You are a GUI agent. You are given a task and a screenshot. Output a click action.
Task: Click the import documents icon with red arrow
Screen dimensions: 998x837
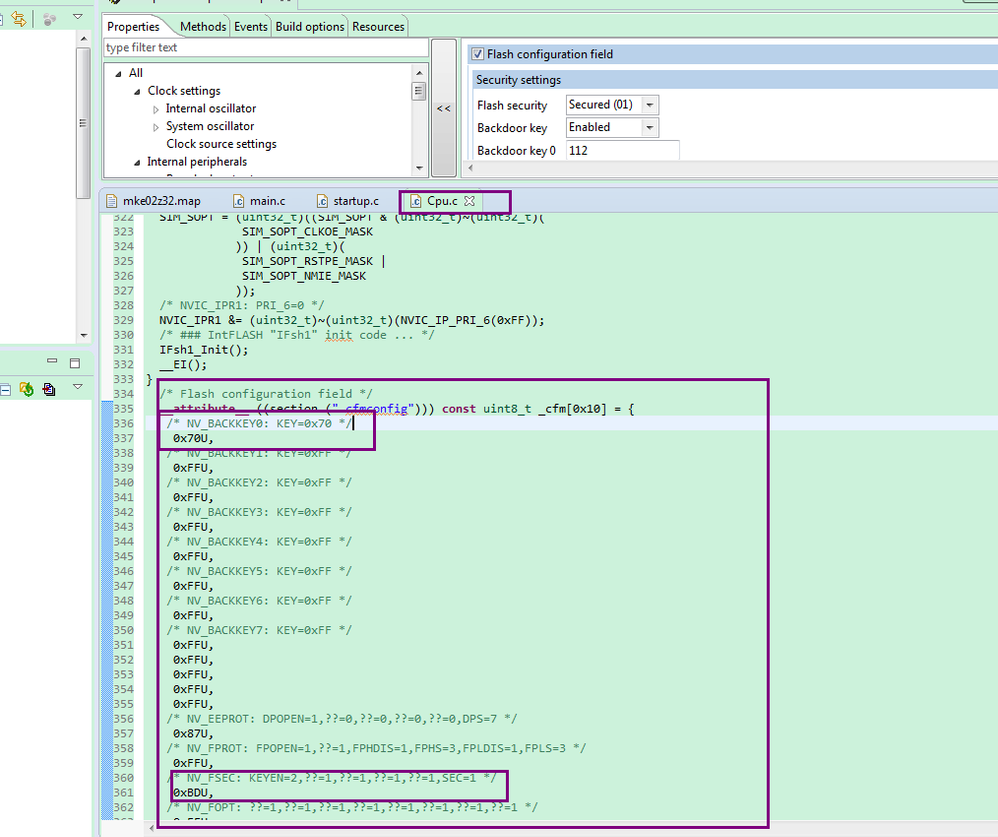[x=49, y=389]
